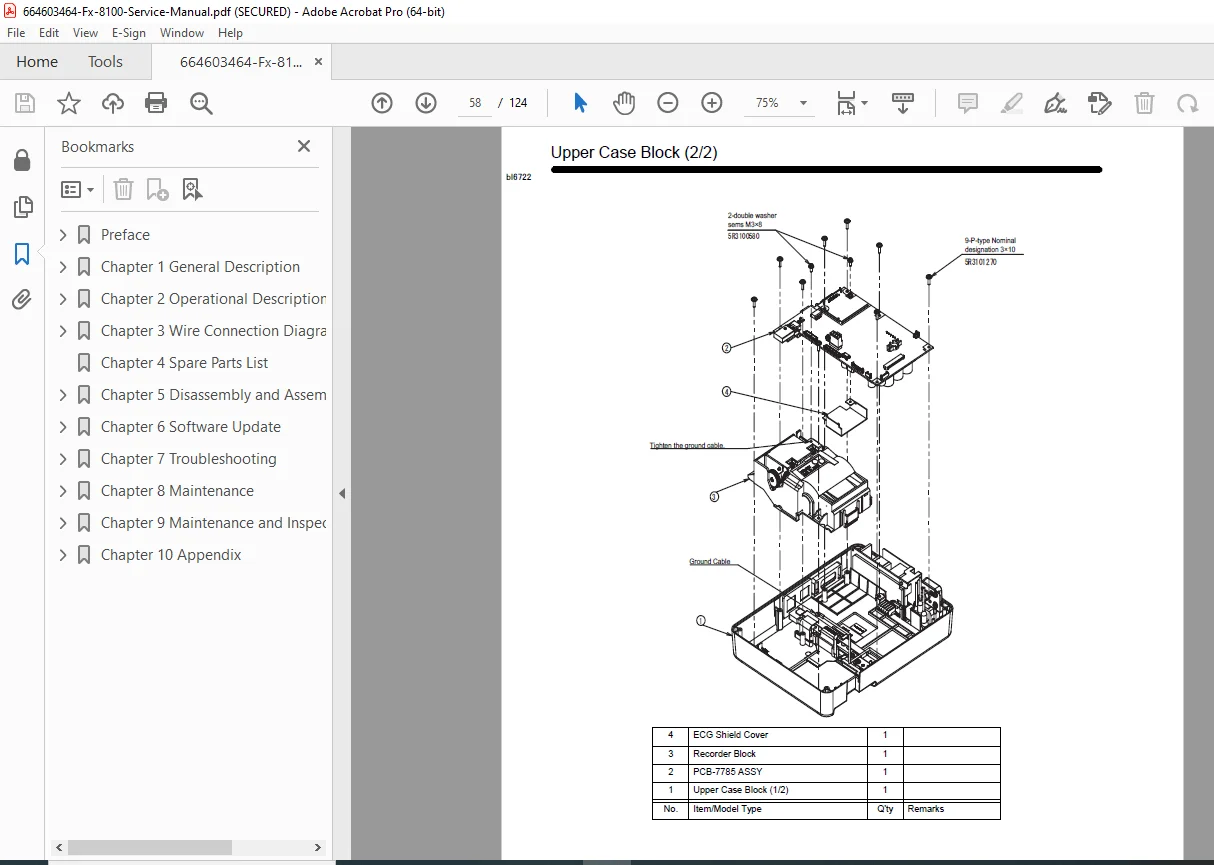Select the Highlight text tool

[1011, 103]
